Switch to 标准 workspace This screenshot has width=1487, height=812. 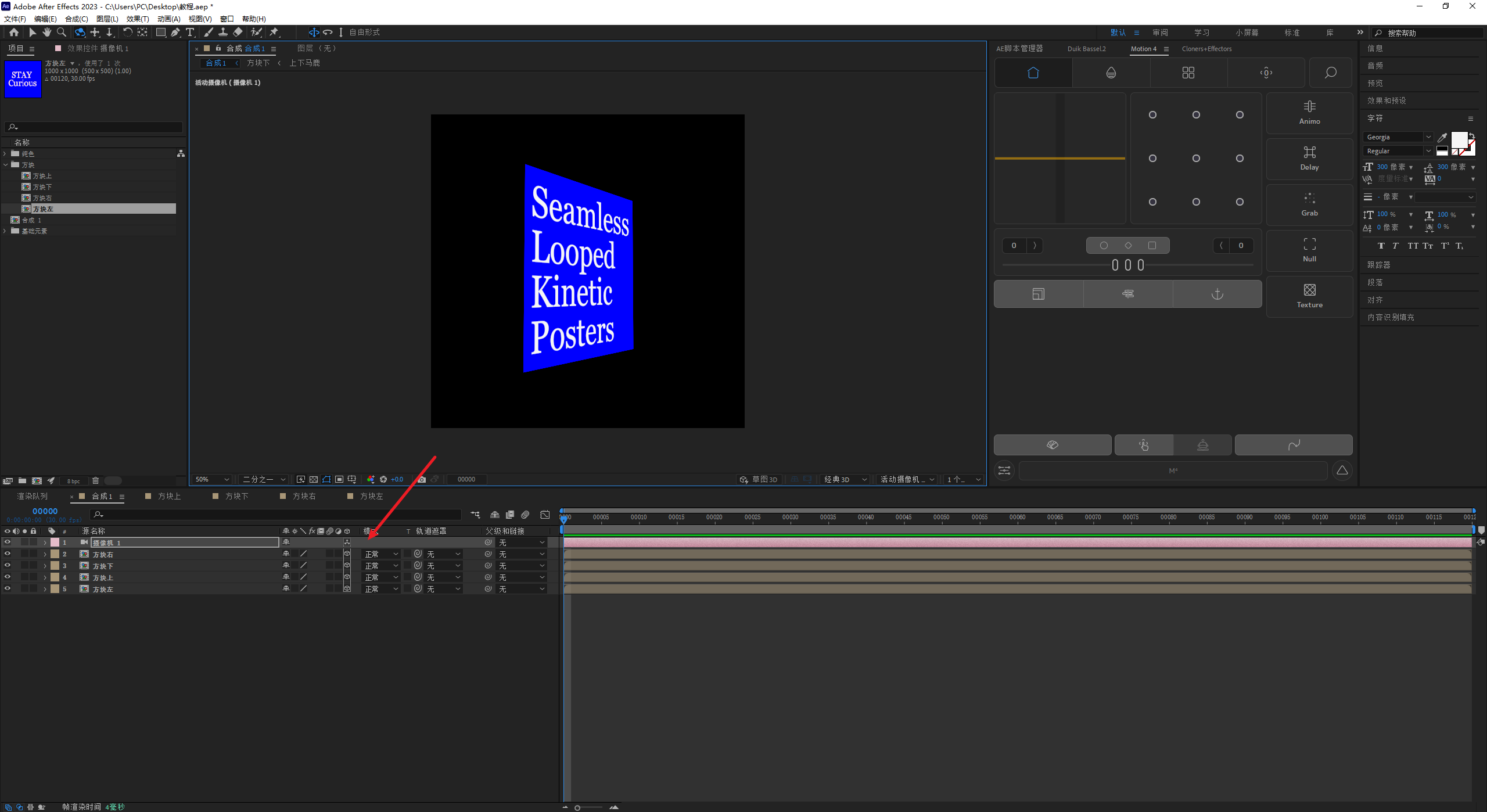point(1292,33)
